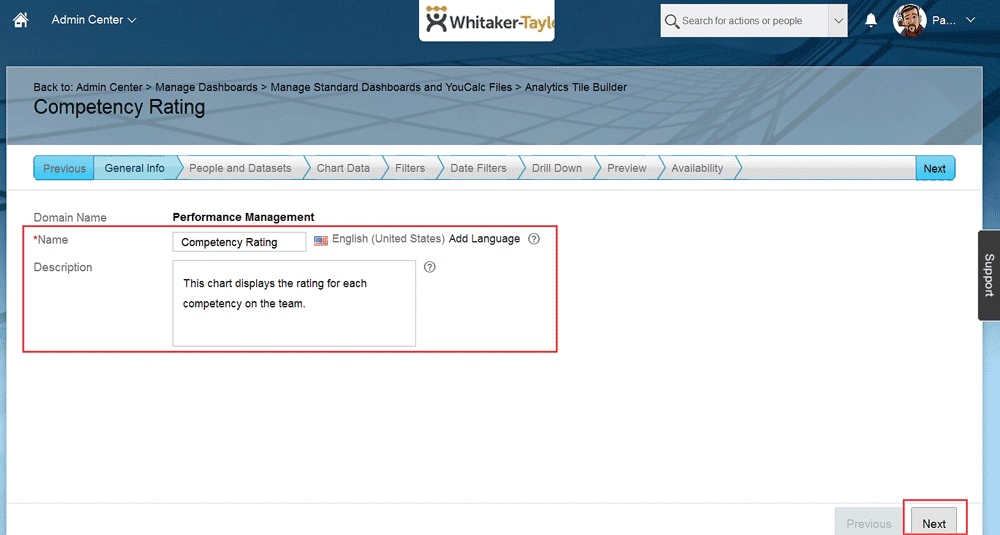Click the help icon beside Add Language

[534, 240]
